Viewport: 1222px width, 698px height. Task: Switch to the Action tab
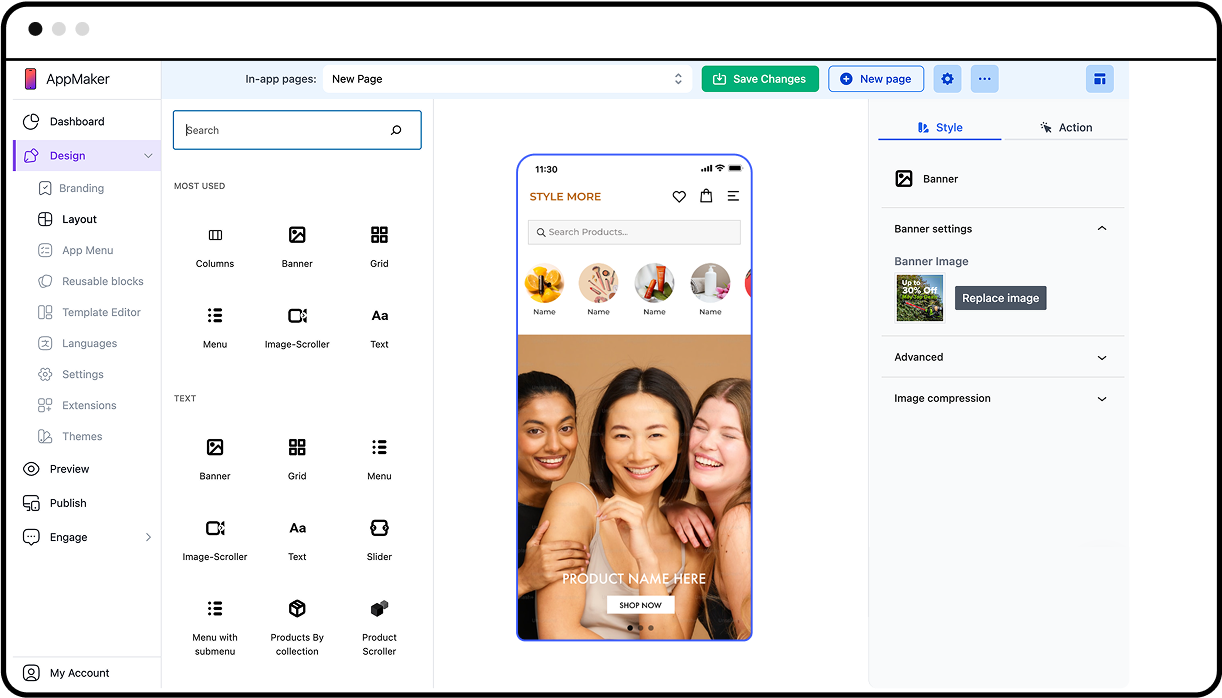[x=1065, y=127]
